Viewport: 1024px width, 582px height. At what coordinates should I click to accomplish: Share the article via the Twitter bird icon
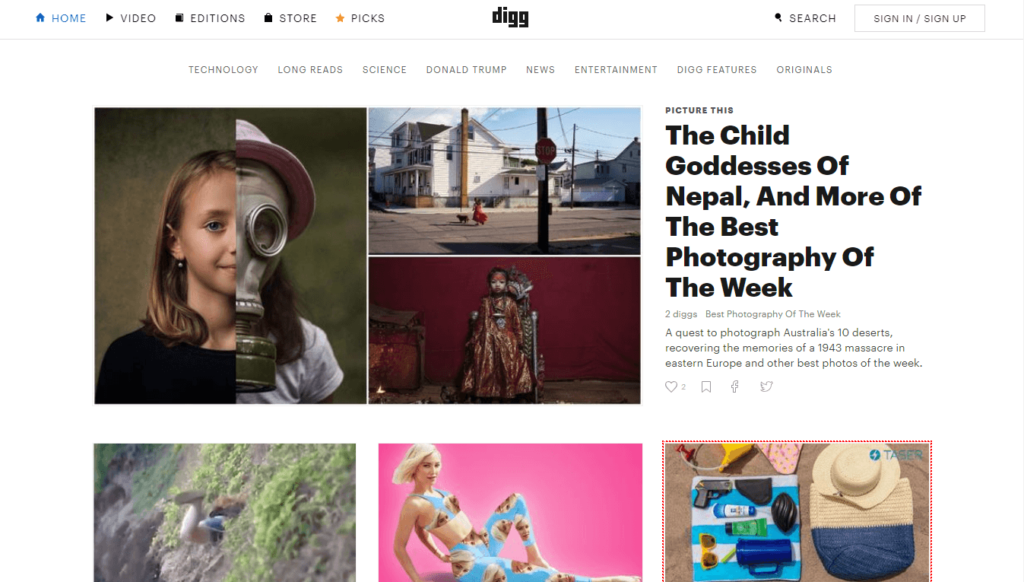click(766, 387)
